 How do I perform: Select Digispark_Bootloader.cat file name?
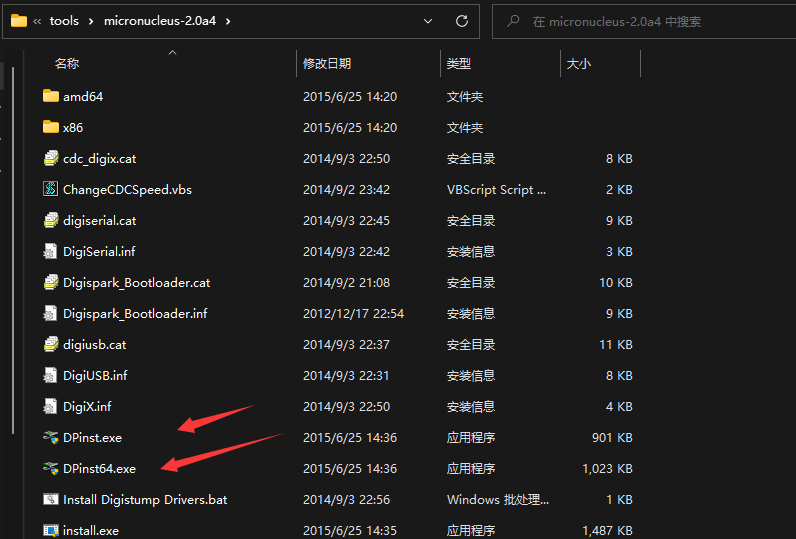[137, 283]
